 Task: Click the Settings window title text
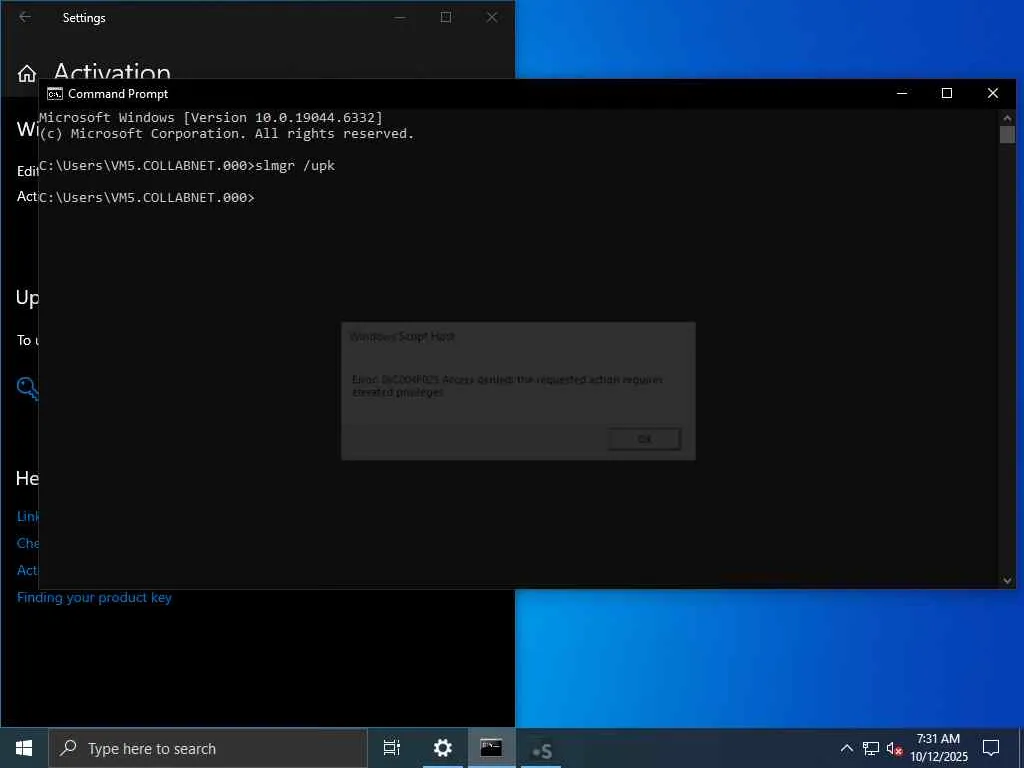(x=84, y=18)
